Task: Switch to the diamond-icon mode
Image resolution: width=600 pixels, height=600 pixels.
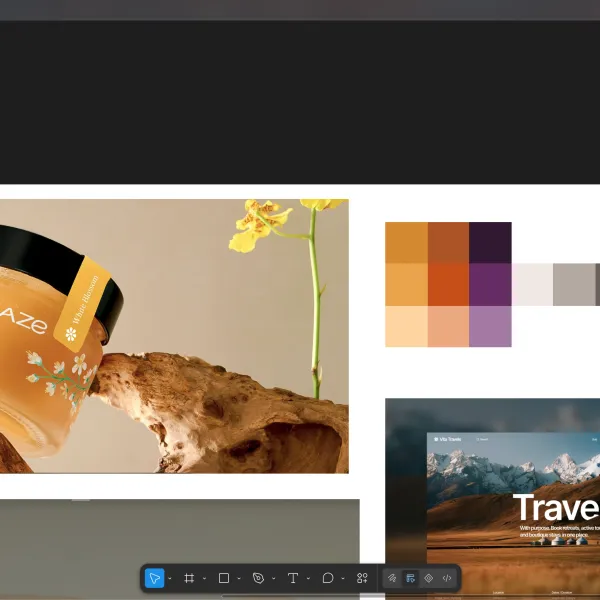Action: (x=429, y=578)
